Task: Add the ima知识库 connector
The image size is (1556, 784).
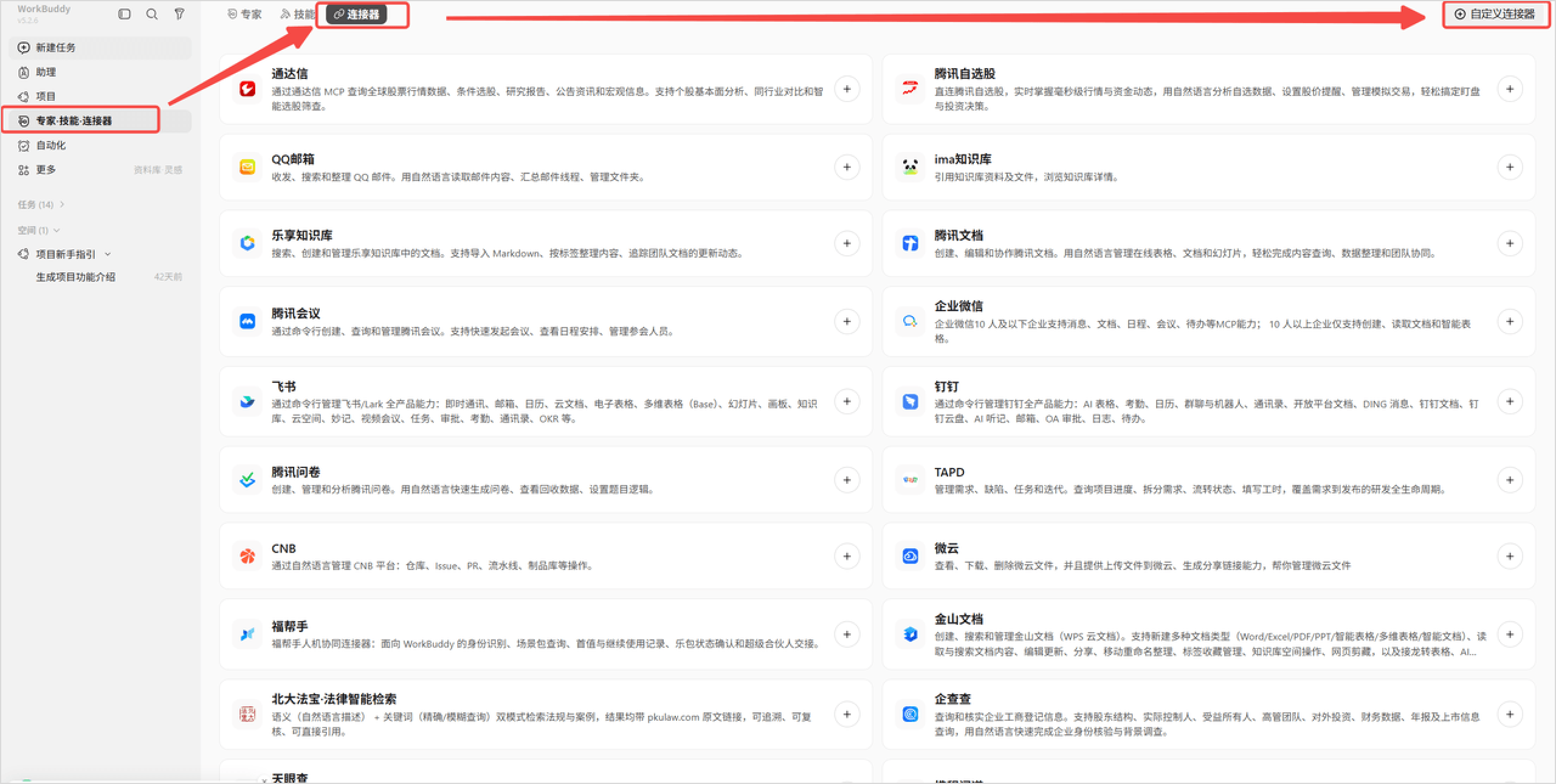Action: 1510,167
